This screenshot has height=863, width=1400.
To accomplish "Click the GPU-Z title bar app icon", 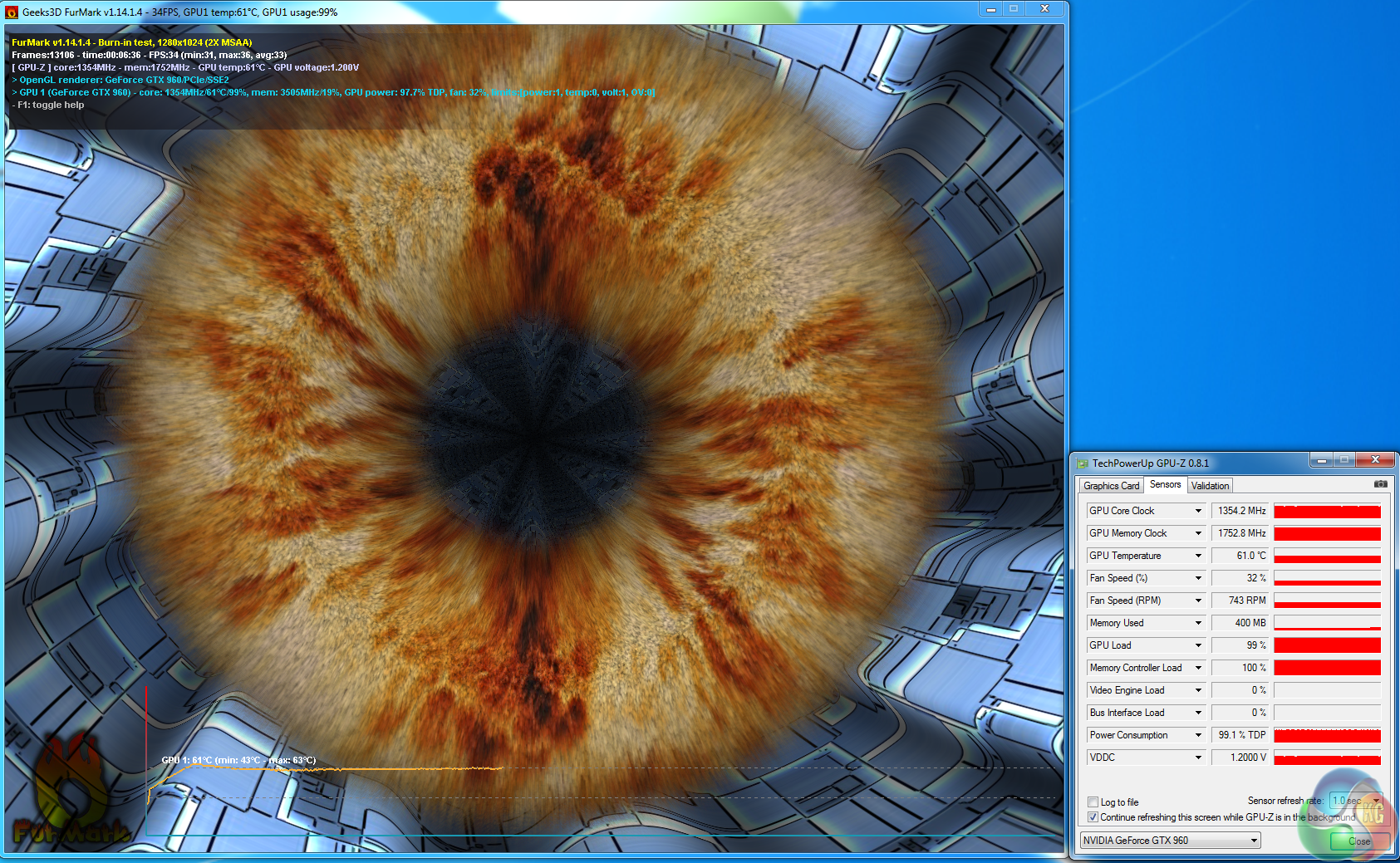I will point(1082,463).
